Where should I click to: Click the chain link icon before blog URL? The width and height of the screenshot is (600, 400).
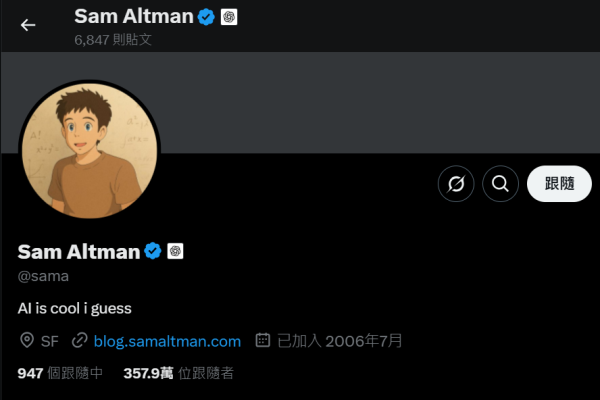[79, 341]
